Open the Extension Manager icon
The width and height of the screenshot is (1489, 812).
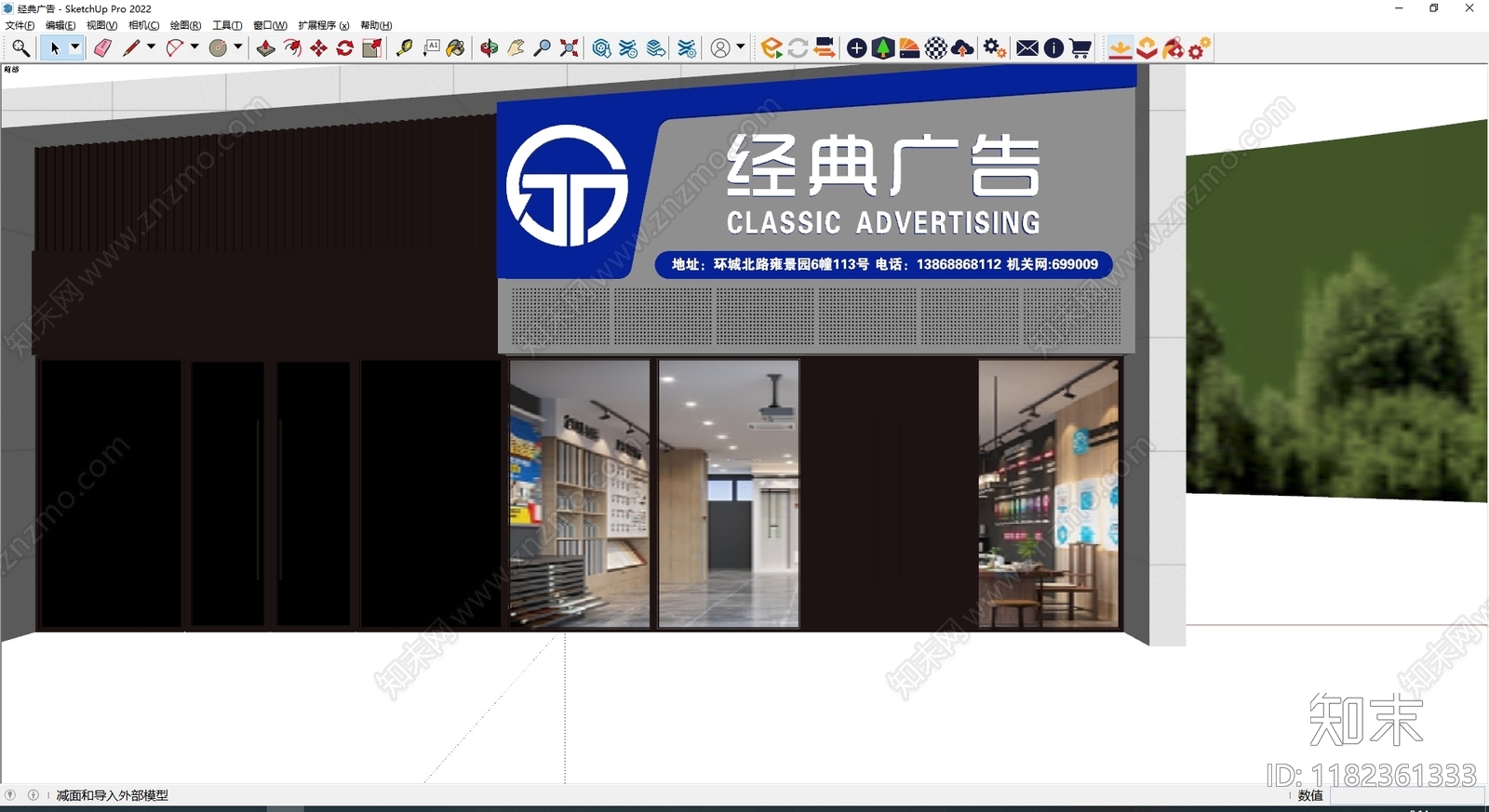pos(687,47)
